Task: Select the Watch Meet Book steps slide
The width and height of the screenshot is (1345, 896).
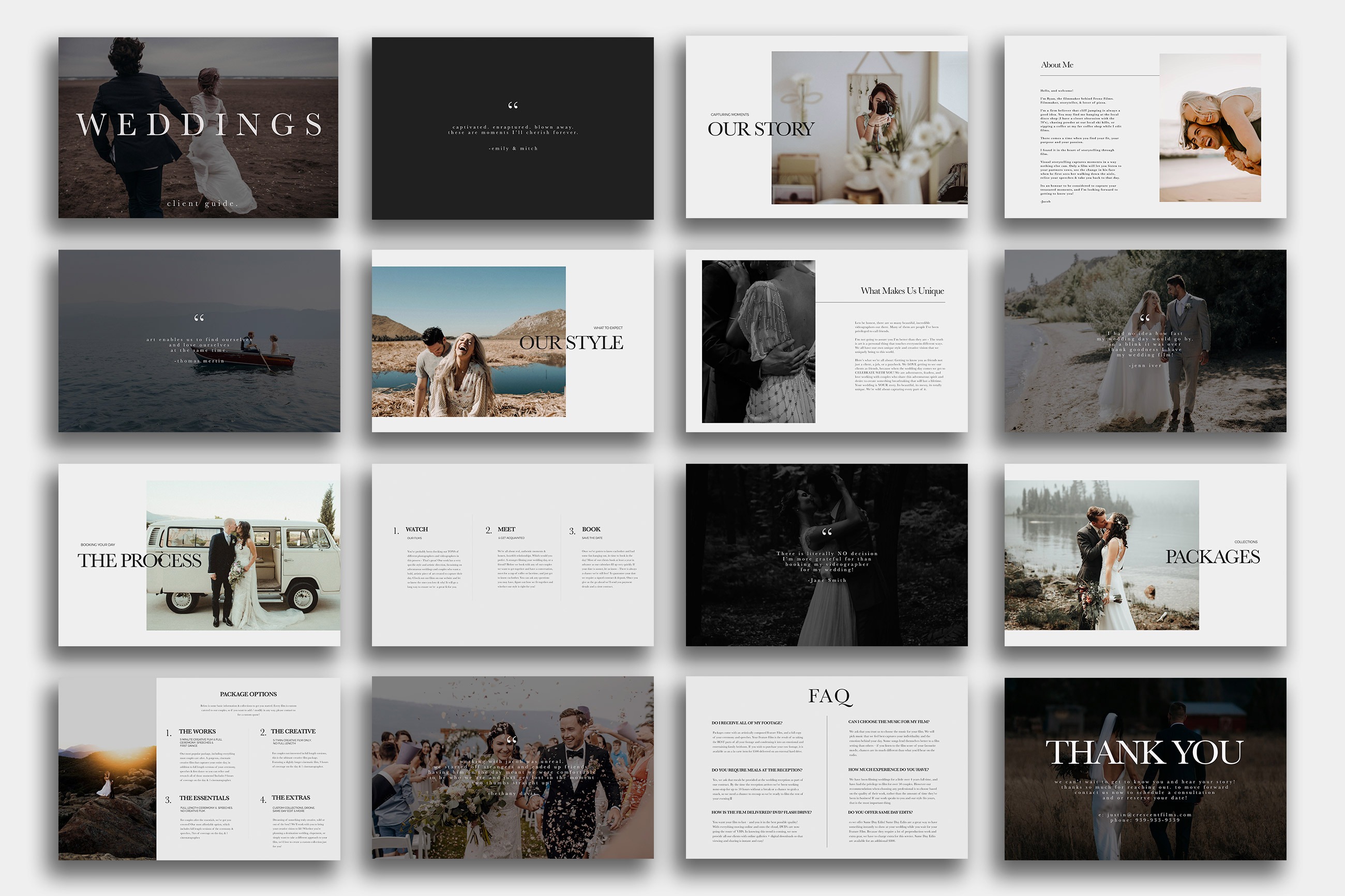Action: tap(512, 555)
